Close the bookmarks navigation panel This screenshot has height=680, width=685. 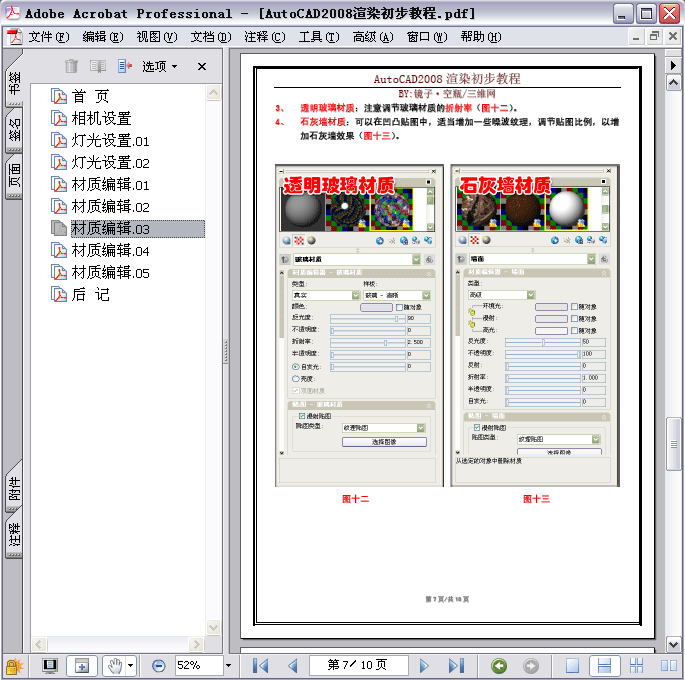click(x=202, y=66)
